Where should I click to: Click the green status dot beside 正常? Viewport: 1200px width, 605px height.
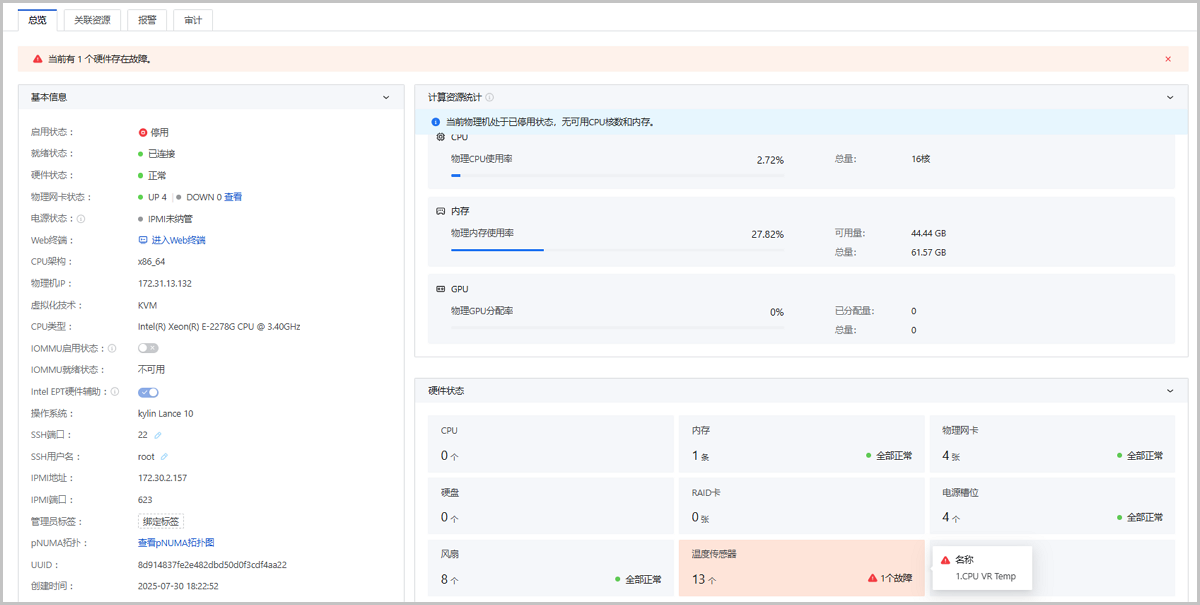(141, 176)
